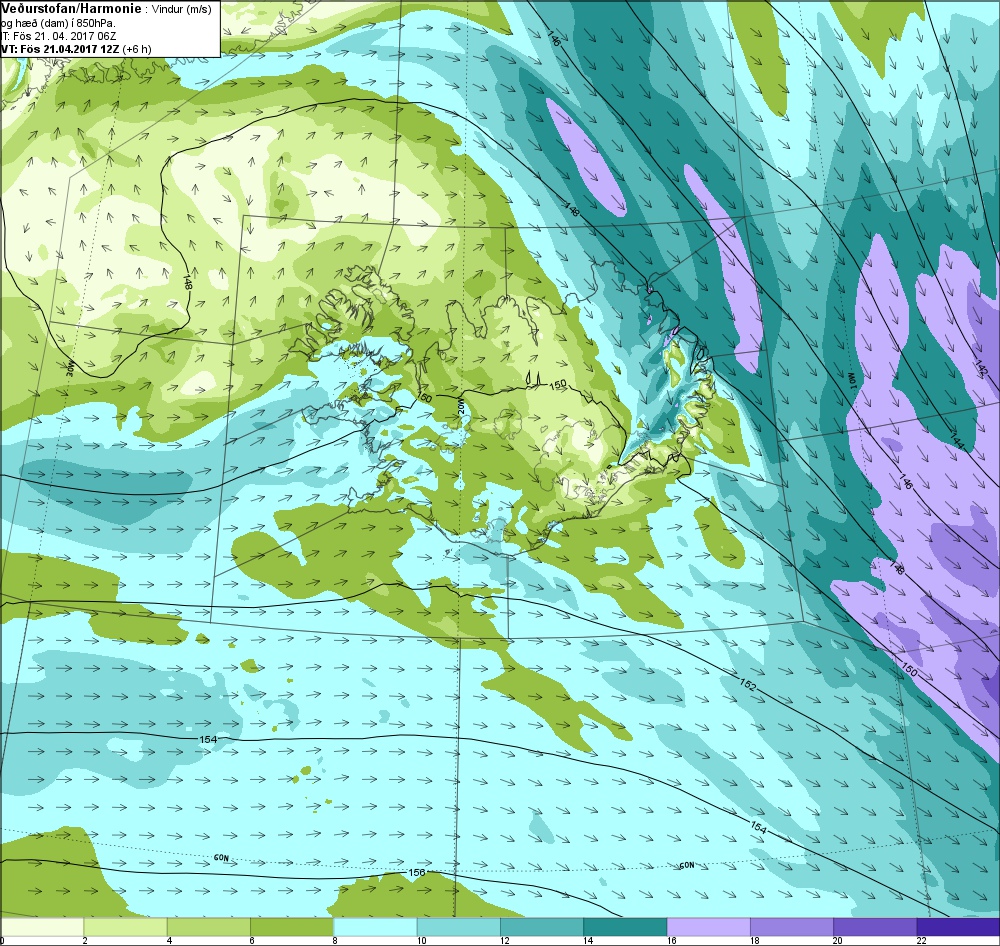
Task: Click the "og hæð (dam) í 850hPa." line
Action: 58,23
